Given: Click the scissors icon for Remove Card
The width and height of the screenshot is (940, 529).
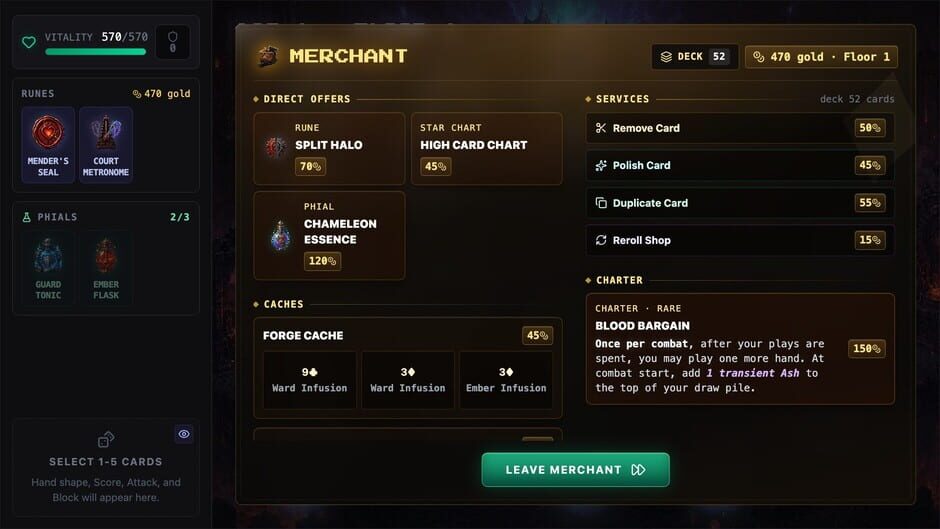Looking at the screenshot, I should click(601, 128).
